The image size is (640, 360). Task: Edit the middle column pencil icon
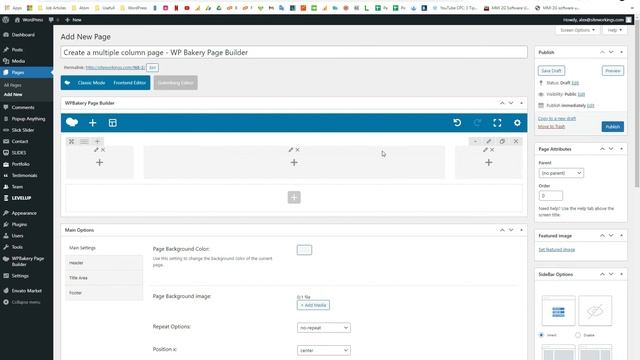click(291, 150)
